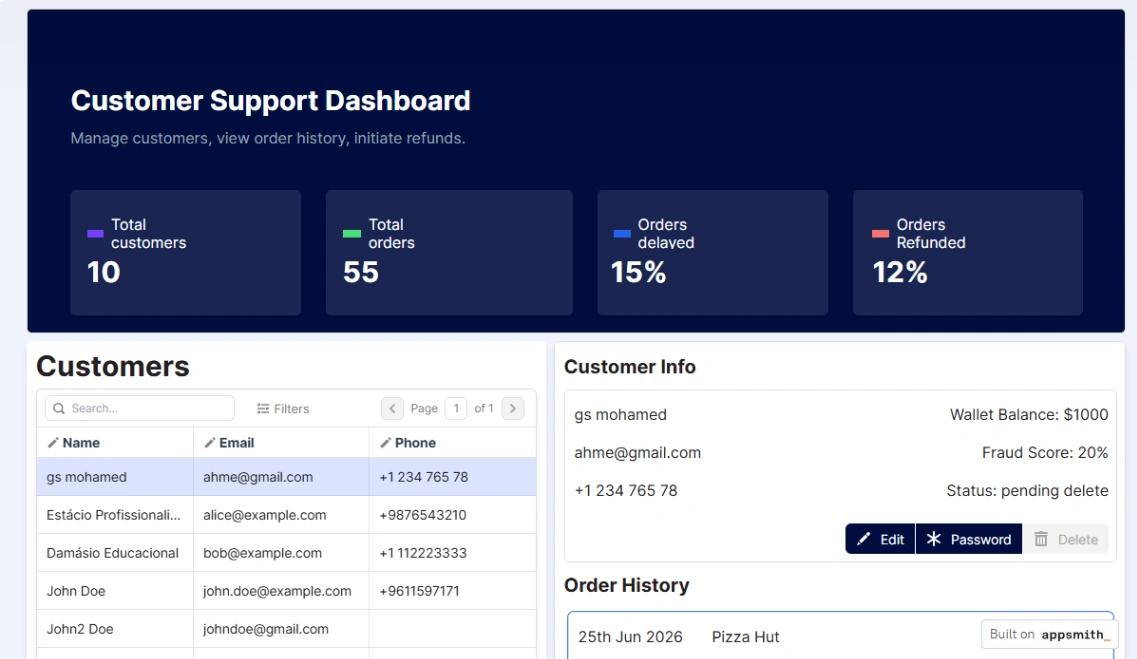Click the Customers heading
Viewport: 1137px width, 659px height.
coord(112,366)
